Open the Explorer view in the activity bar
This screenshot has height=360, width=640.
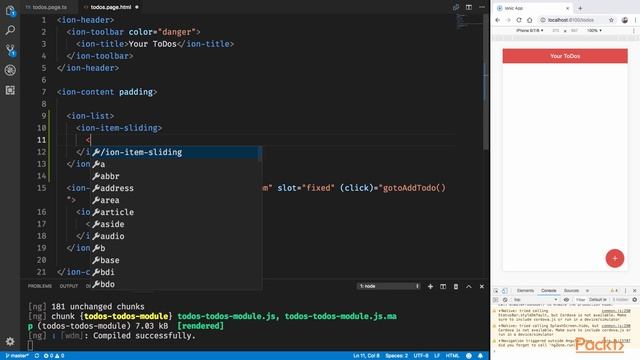[x=10, y=11]
